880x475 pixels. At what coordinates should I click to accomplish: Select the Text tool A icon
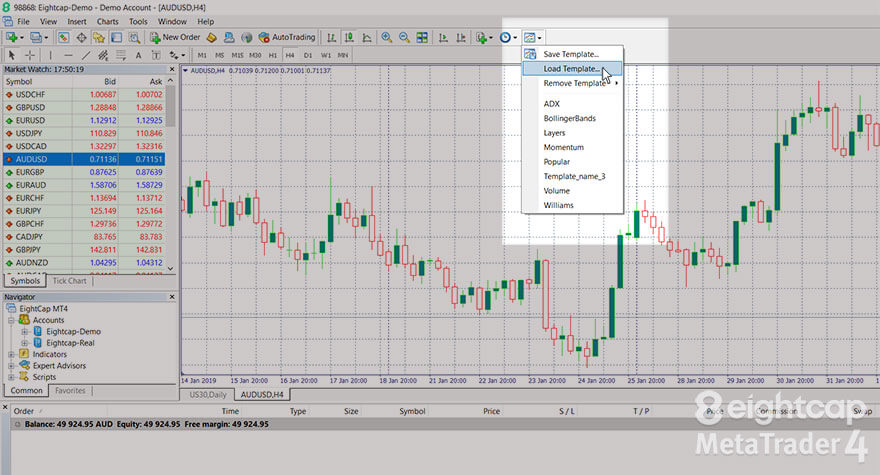click(x=138, y=55)
